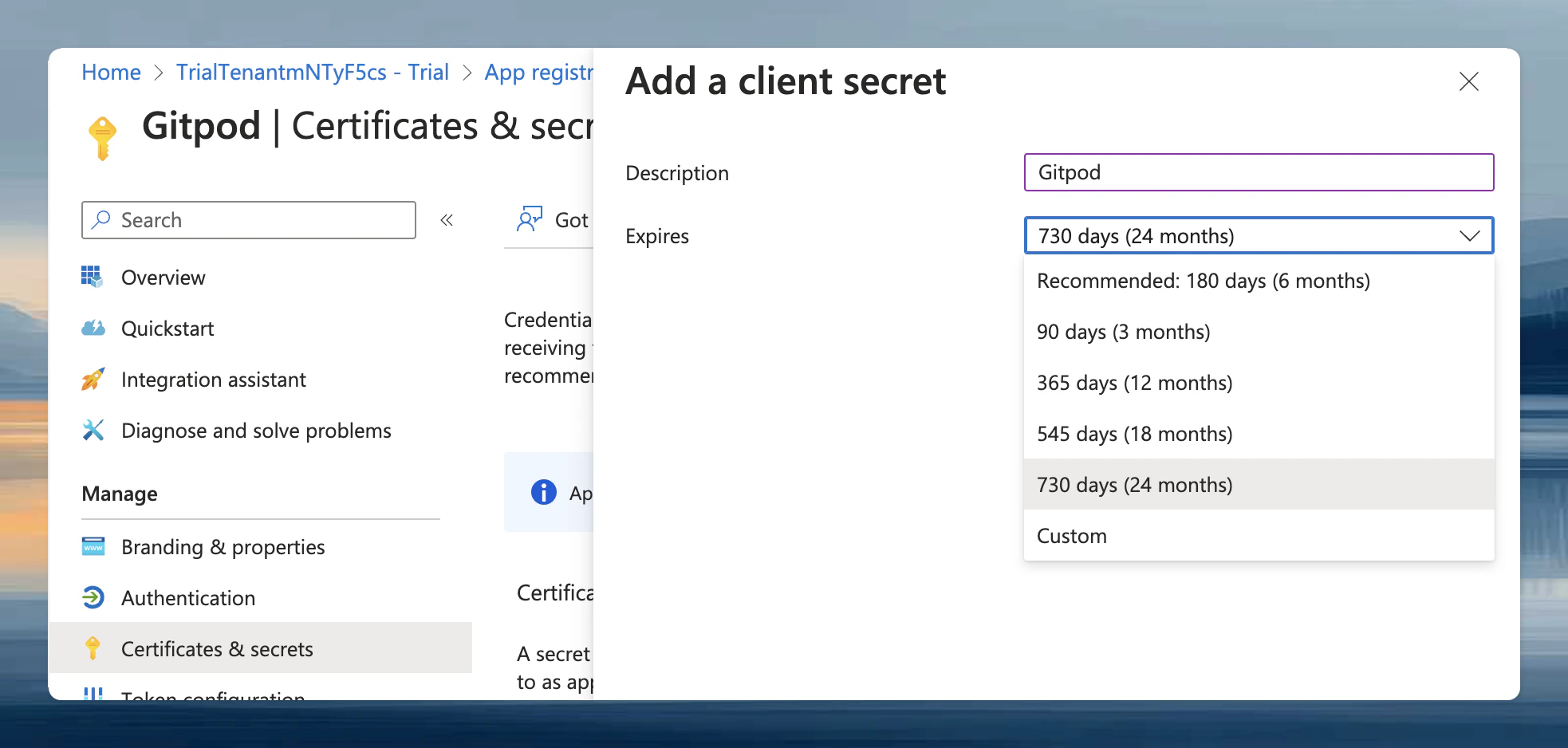
Task: Click the Branding & properties icon
Action: 93,547
